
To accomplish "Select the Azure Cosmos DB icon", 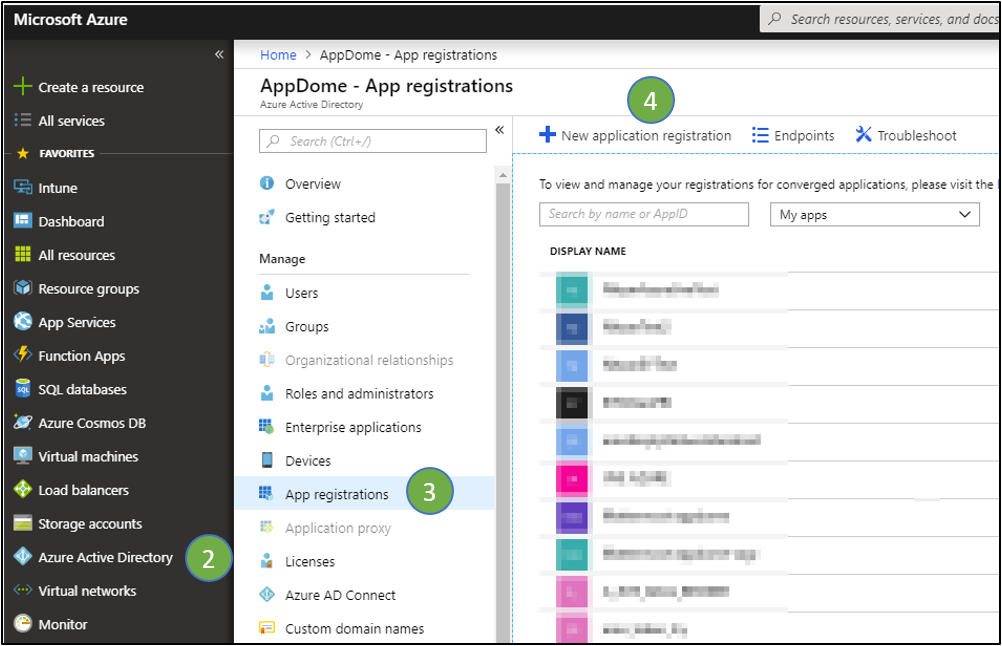I will pos(22,423).
